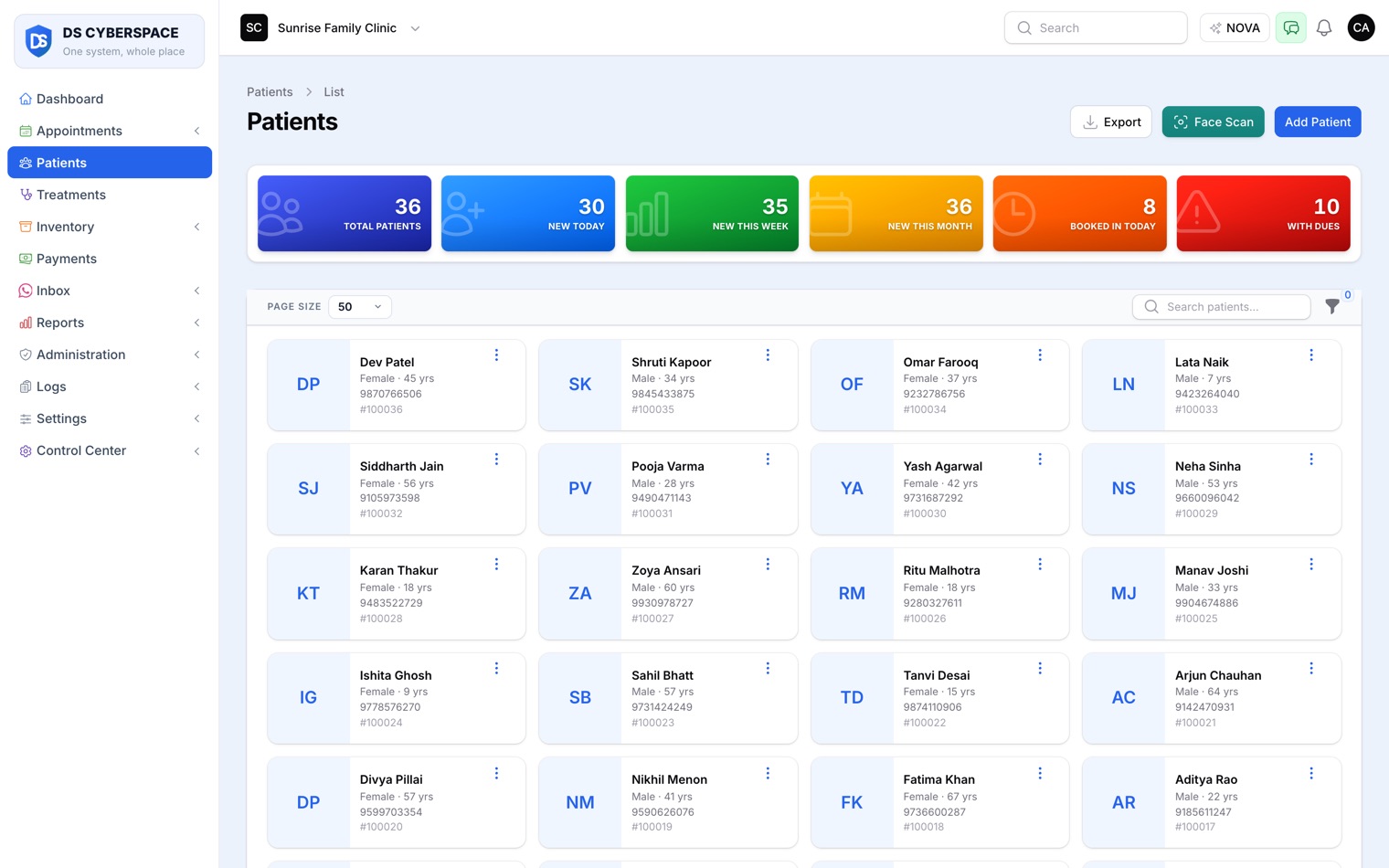The width and height of the screenshot is (1389, 868).
Task: Open Fatima Khan card options menu
Action: (x=1040, y=774)
